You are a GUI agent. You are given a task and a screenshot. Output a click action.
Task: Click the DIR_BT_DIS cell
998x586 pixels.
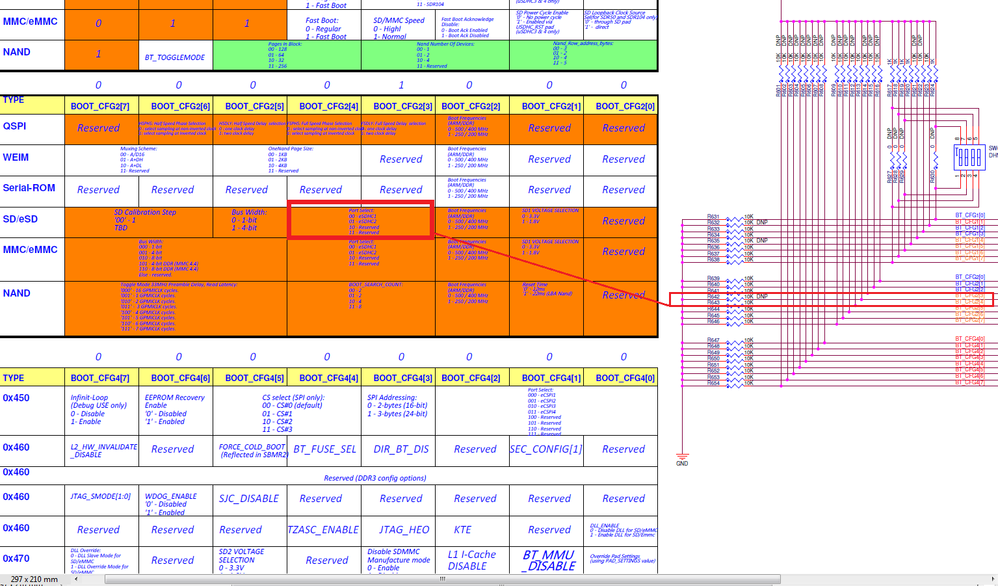click(398, 449)
